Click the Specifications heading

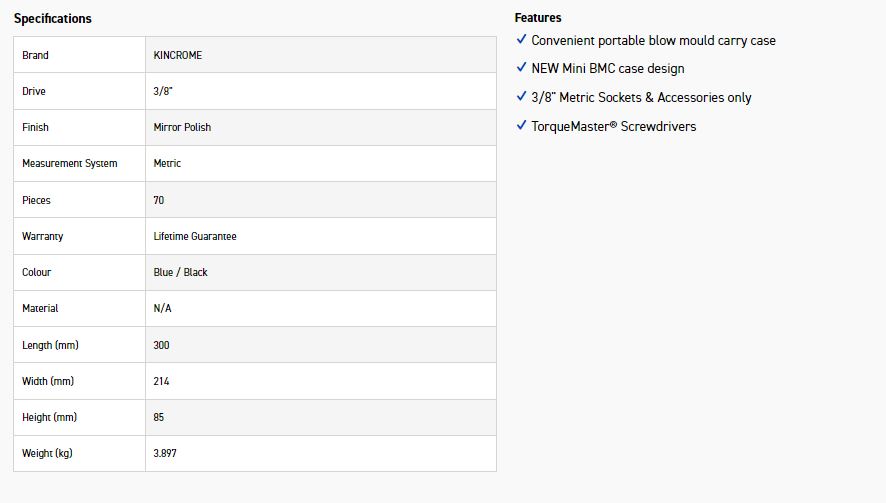coord(52,18)
